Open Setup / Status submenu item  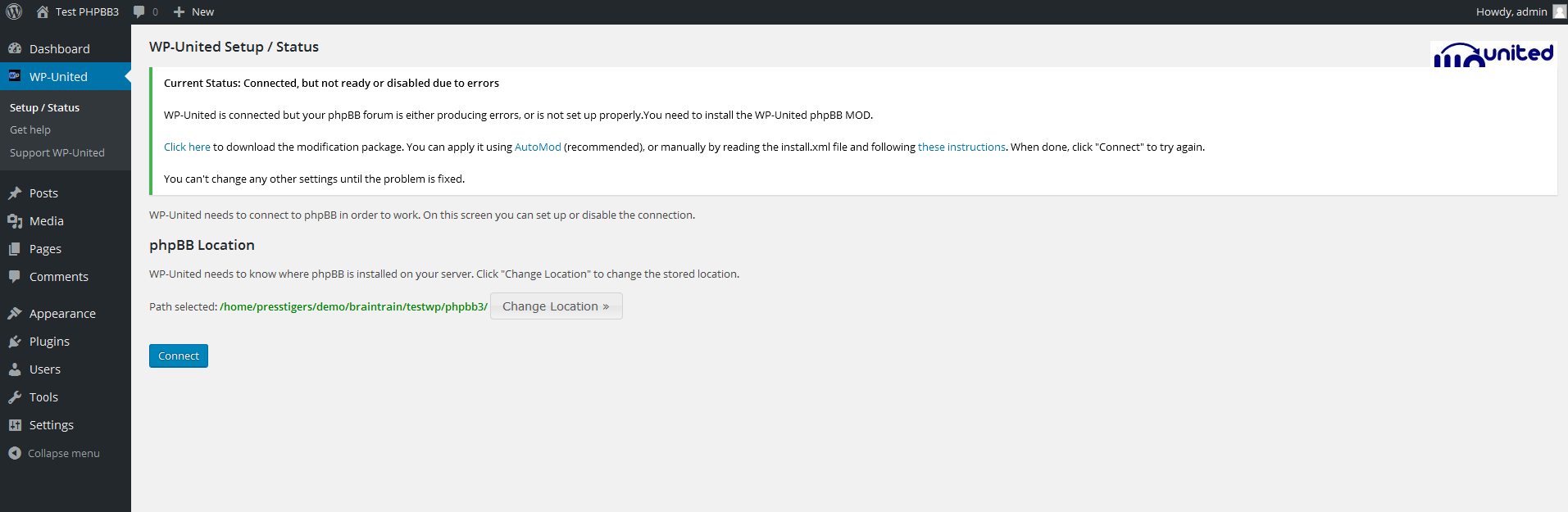(x=44, y=108)
